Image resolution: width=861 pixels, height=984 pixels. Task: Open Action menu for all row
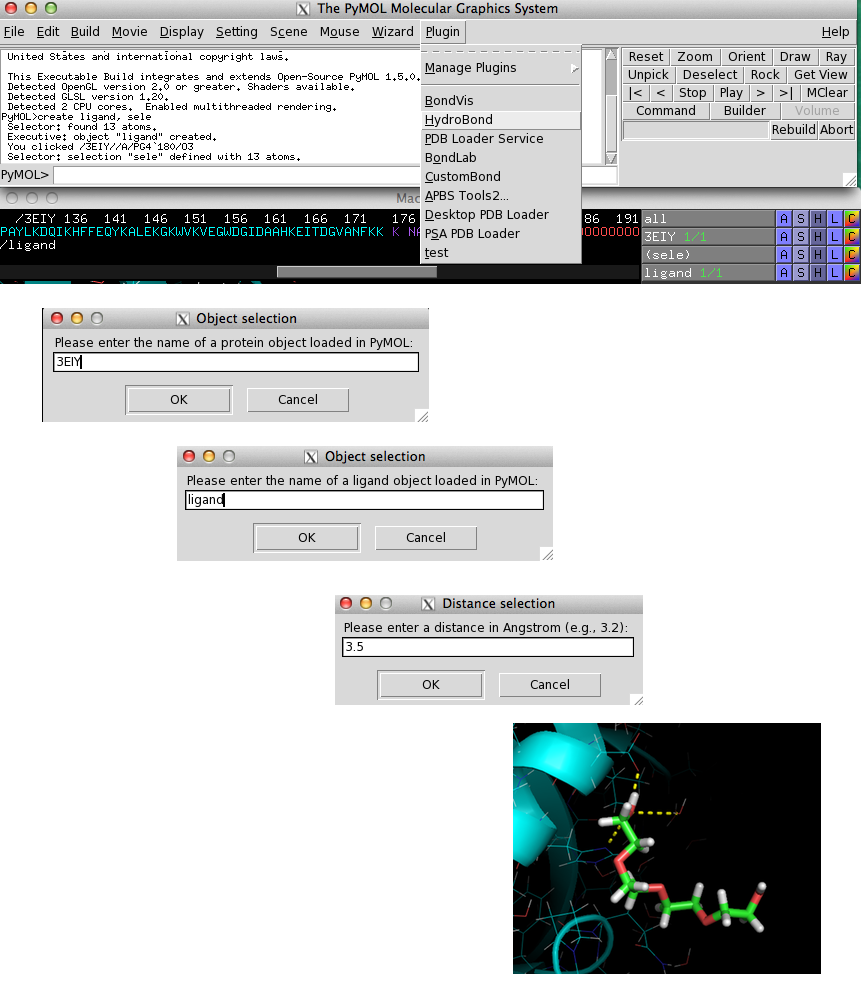click(x=783, y=218)
